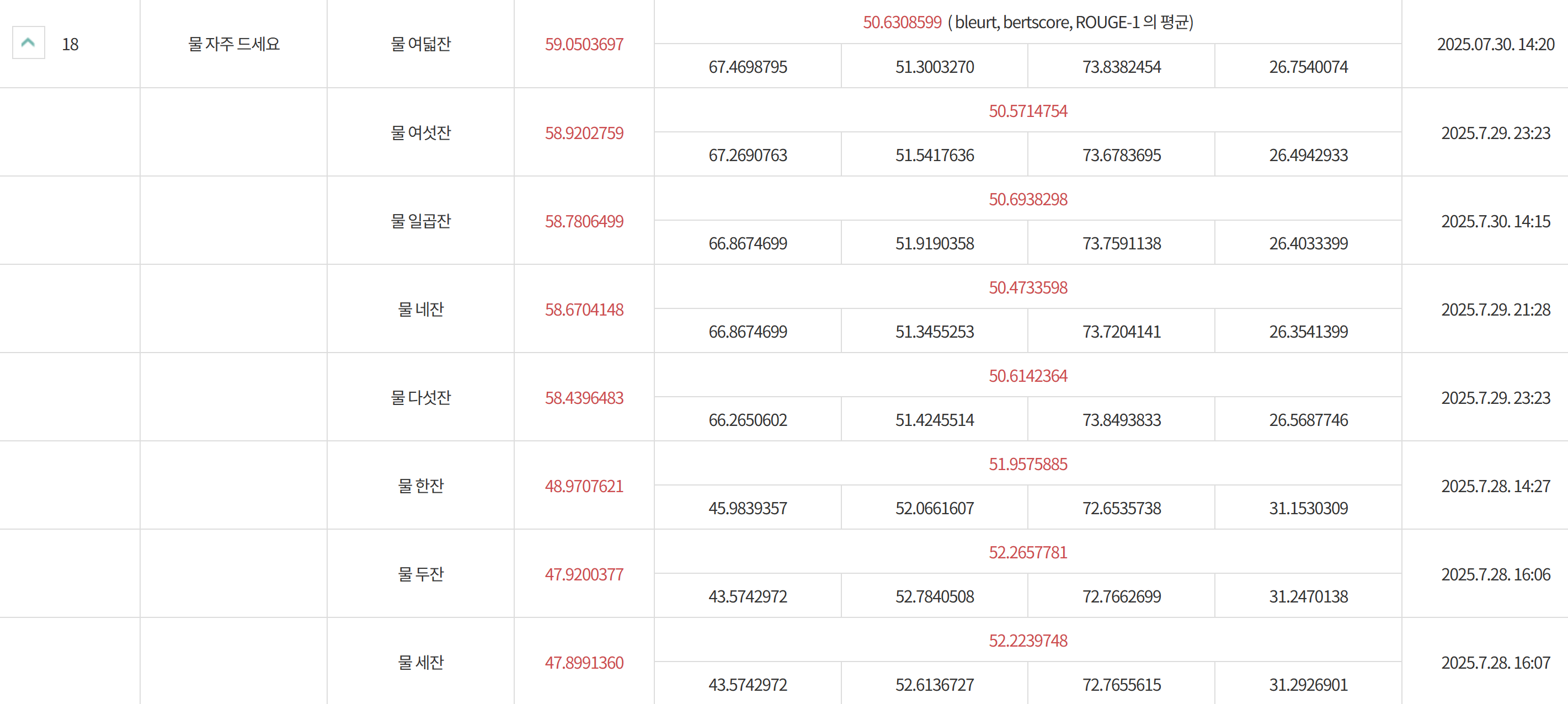The height and width of the screenshot is (704, 1568).
Task: Select submission 물 네잔
Action: pos(420,309)
